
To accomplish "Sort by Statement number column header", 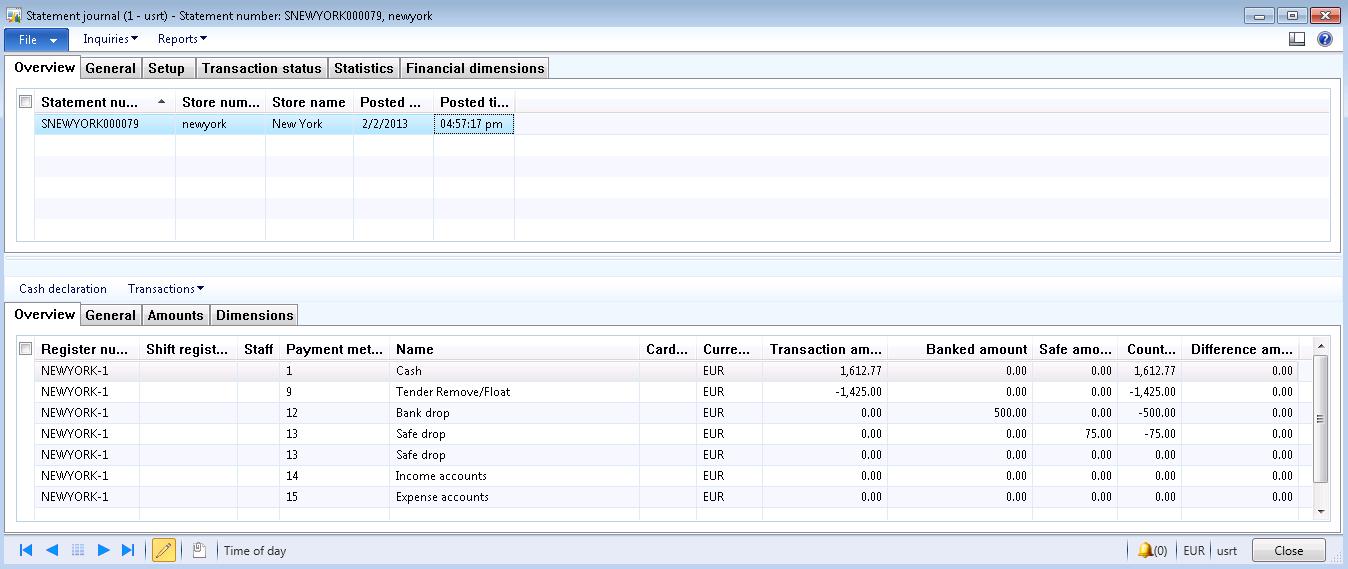I will click(x=105, y=102).
